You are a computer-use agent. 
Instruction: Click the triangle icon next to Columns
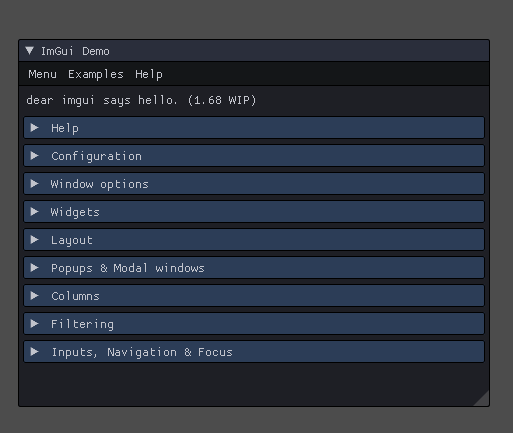point(34,296)
